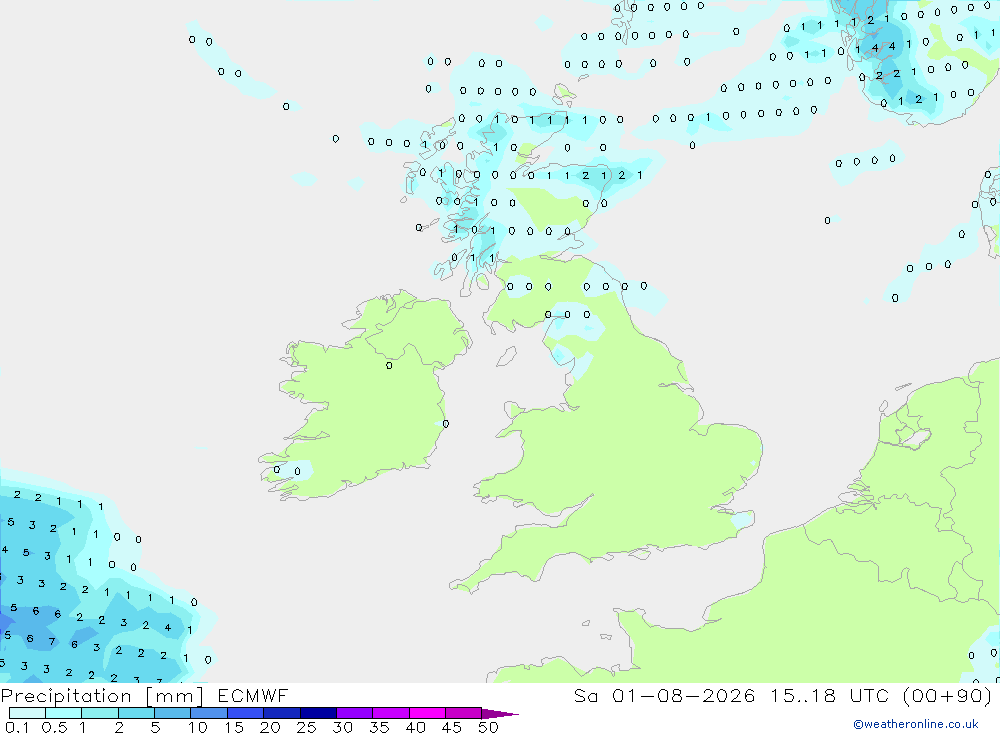
Task: Click the legend scale label "10"
Action: tap(198, 727)
